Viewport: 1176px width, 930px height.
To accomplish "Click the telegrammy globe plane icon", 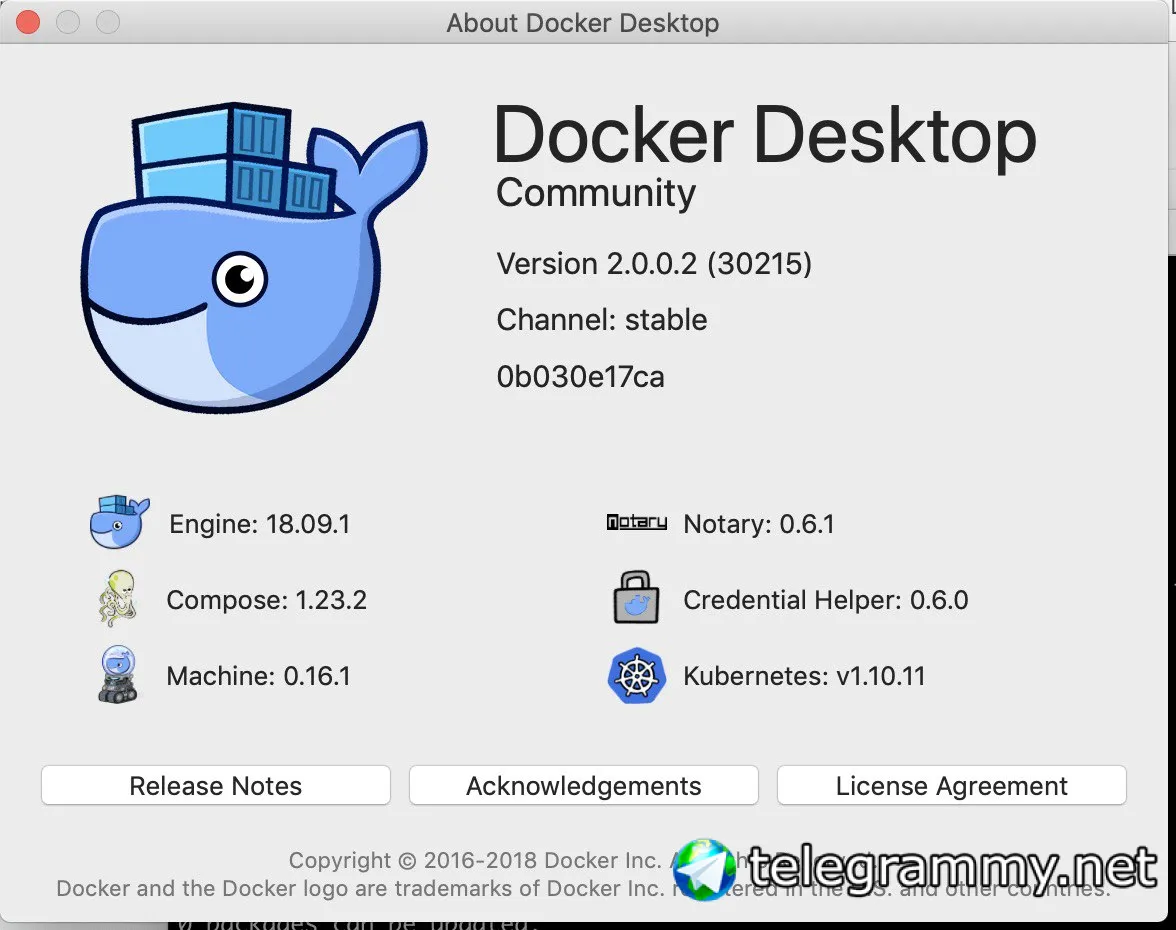I will [x=704, y=869].
